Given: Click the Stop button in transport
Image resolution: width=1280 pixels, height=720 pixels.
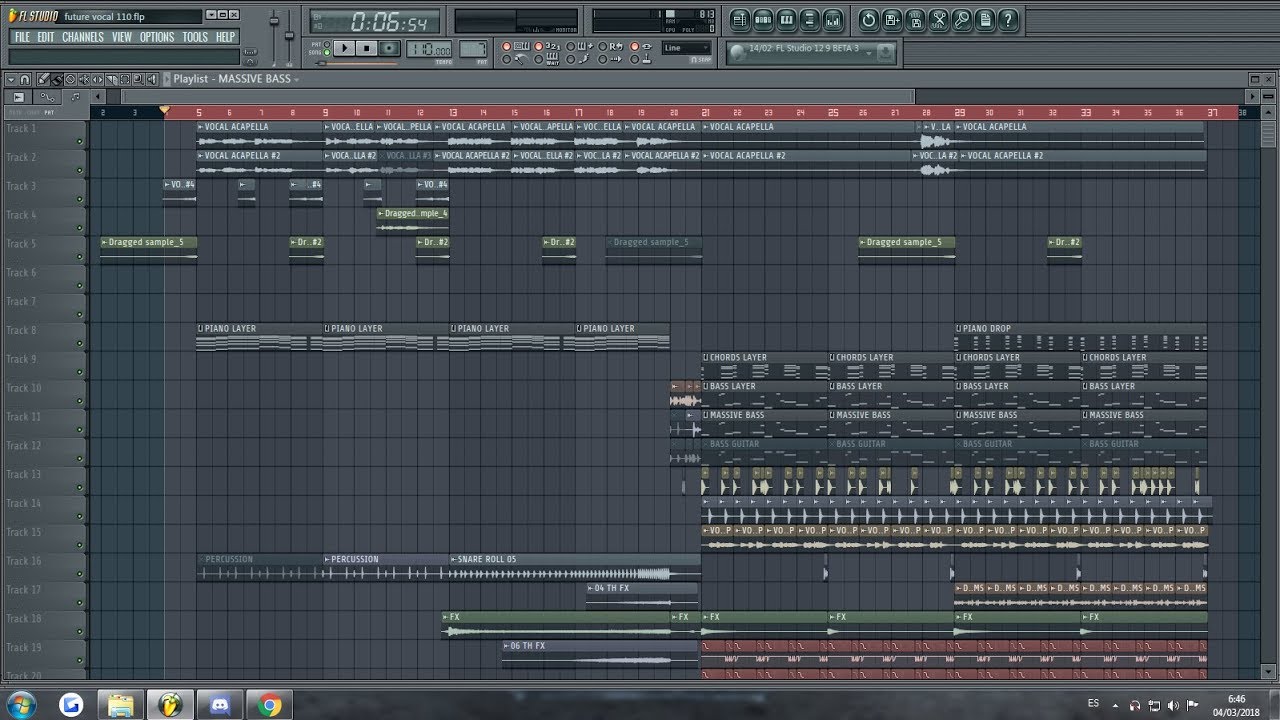Looking at the screenshot, I should [367, 48].
